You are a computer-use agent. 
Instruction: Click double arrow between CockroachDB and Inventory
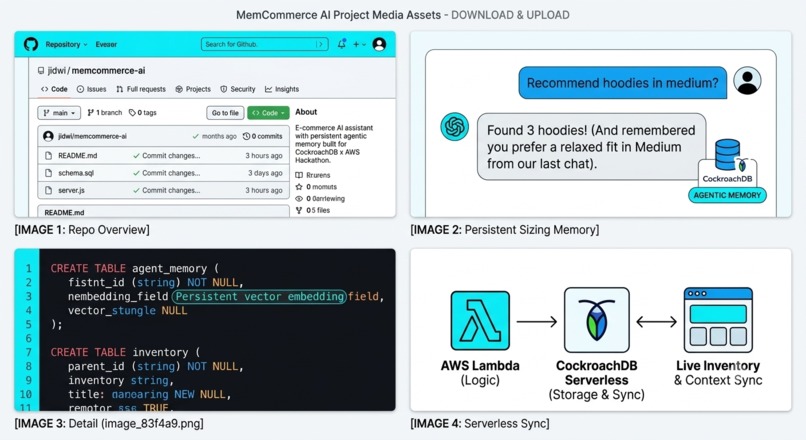tap(656, 322)
